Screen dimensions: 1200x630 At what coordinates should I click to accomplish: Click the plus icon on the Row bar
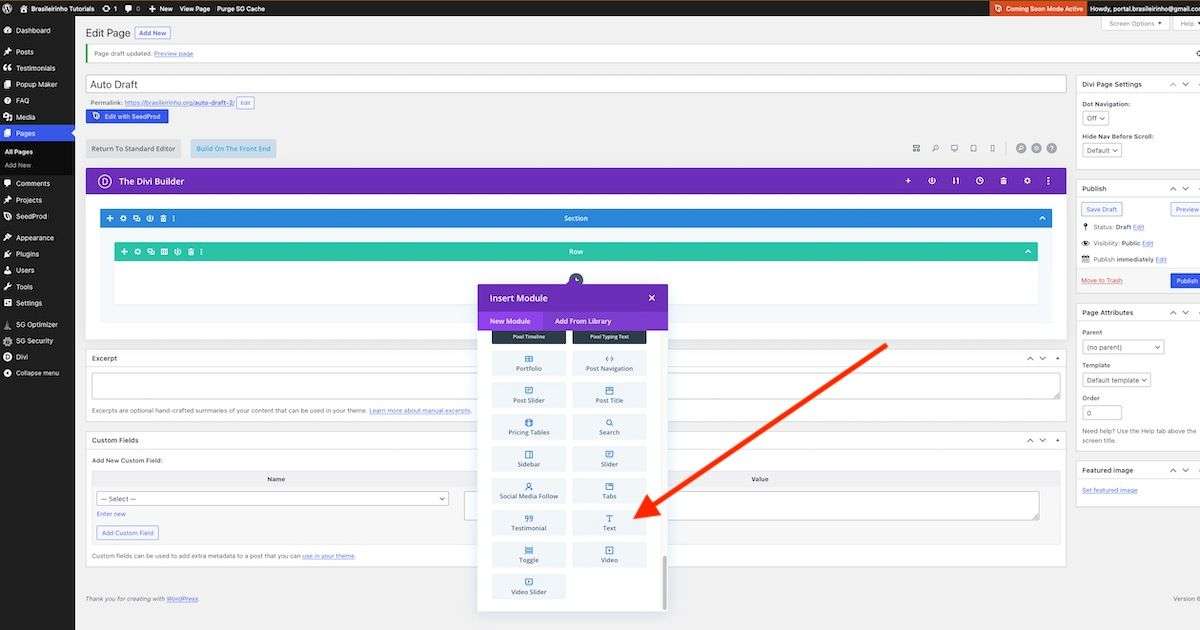click(x=124, y=252)
